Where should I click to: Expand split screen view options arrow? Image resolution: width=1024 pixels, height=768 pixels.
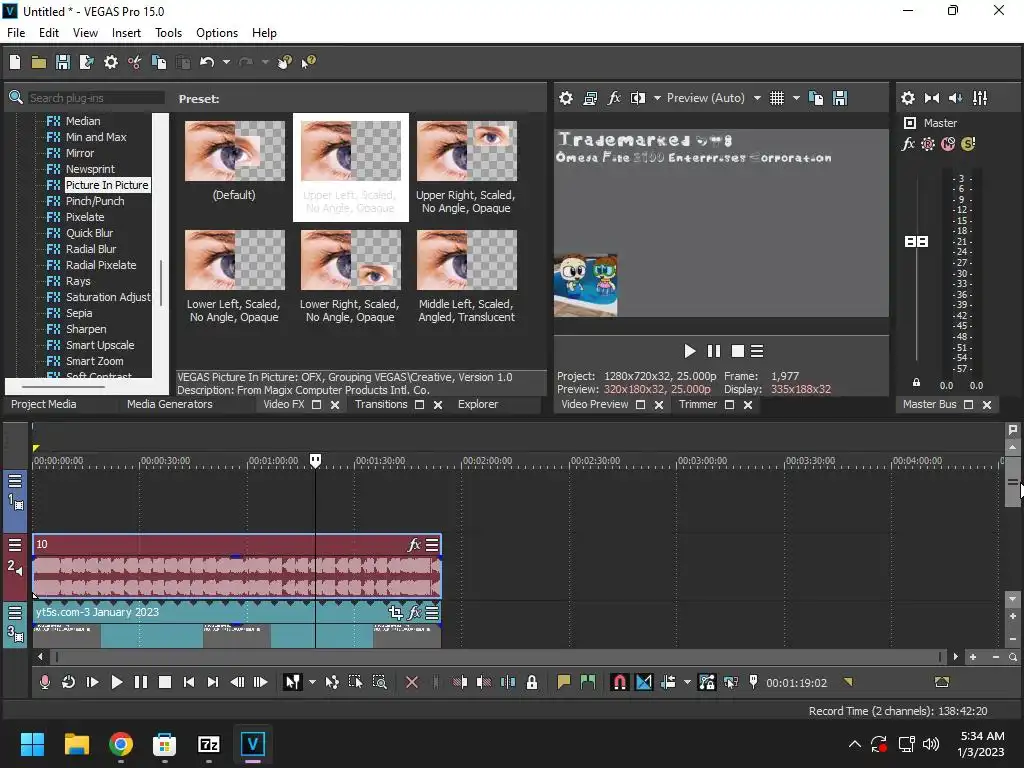click(657, 98)
